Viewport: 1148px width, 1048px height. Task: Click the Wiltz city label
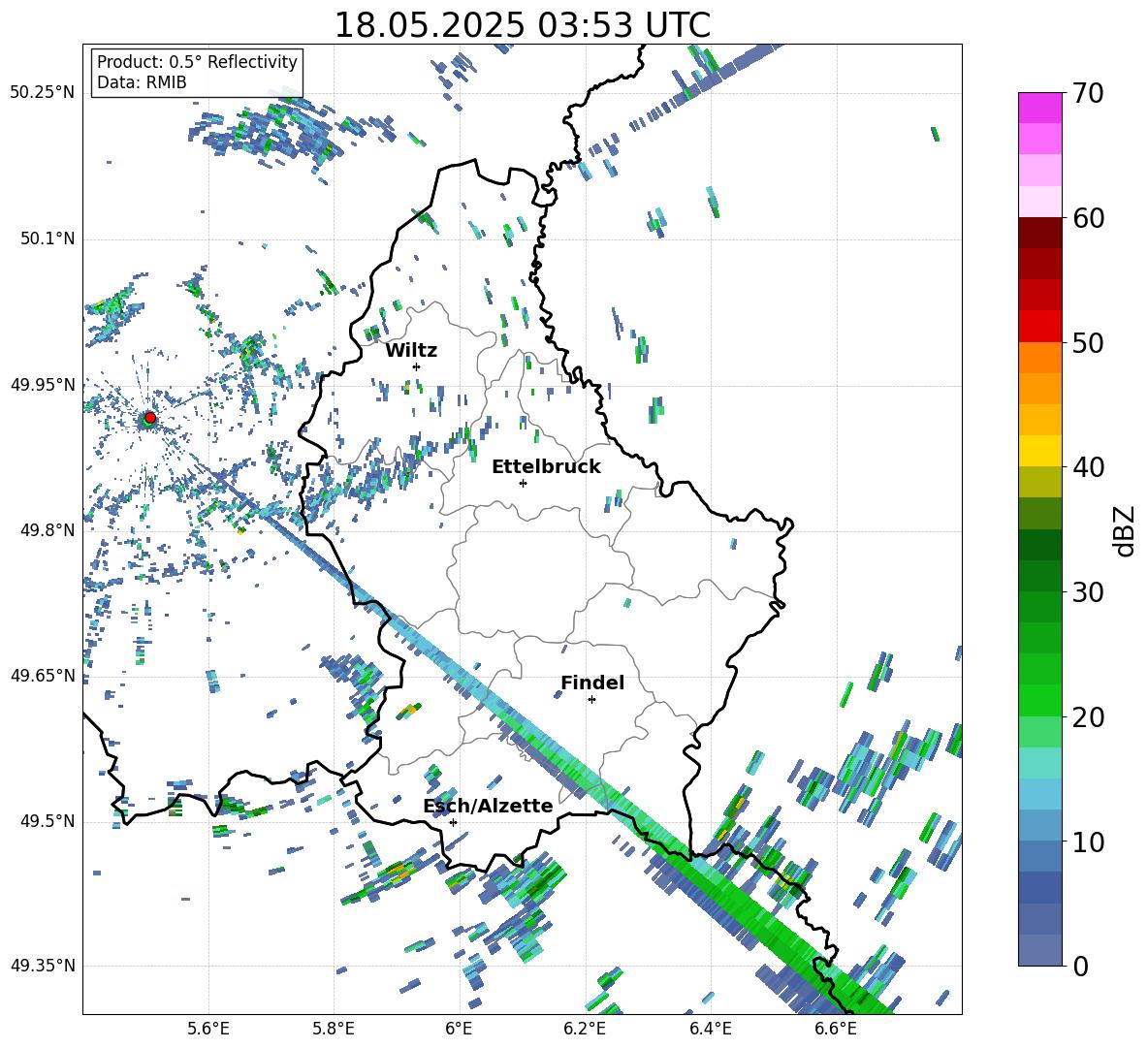411,351
